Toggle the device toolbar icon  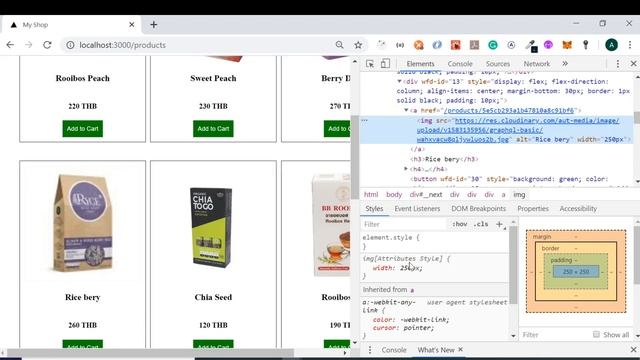point(385,64)
